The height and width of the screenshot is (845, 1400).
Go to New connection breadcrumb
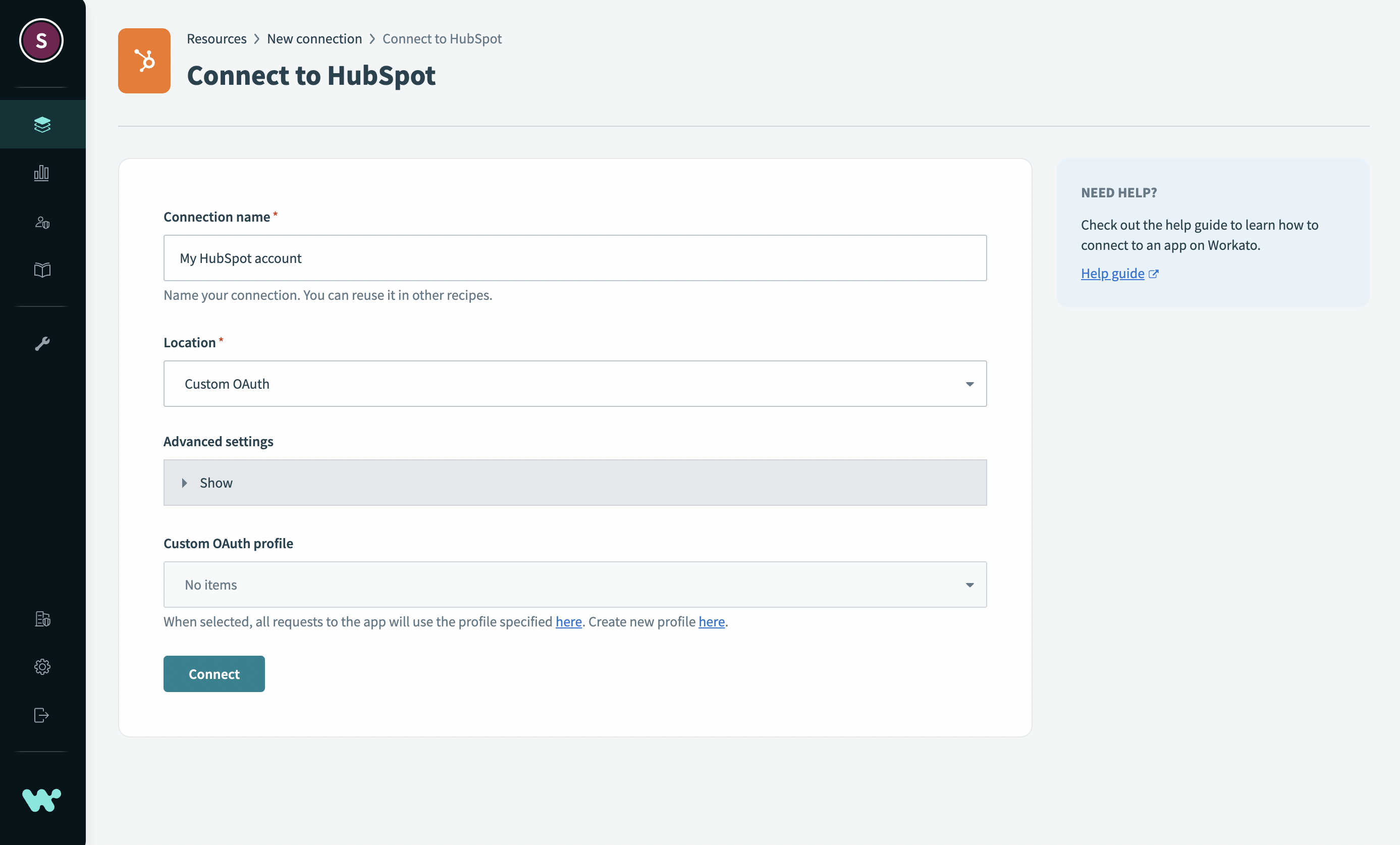314,39
